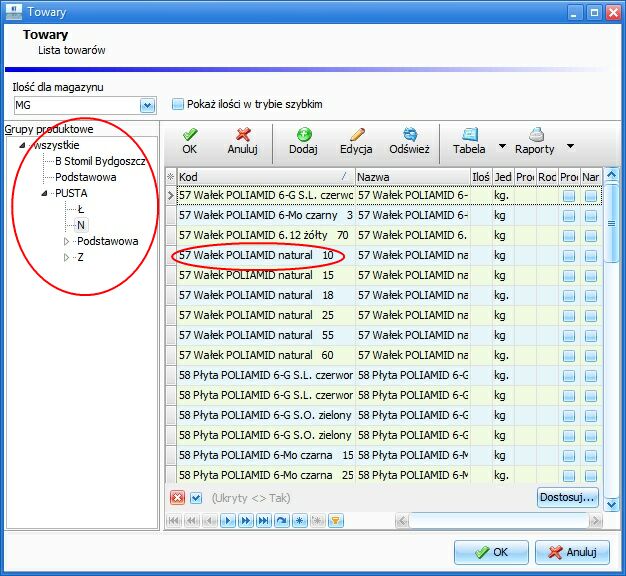The height and width of the screenshot is (576, 626).
Task: Open the MG warehouse dropdown
Action: click(147, 105)
